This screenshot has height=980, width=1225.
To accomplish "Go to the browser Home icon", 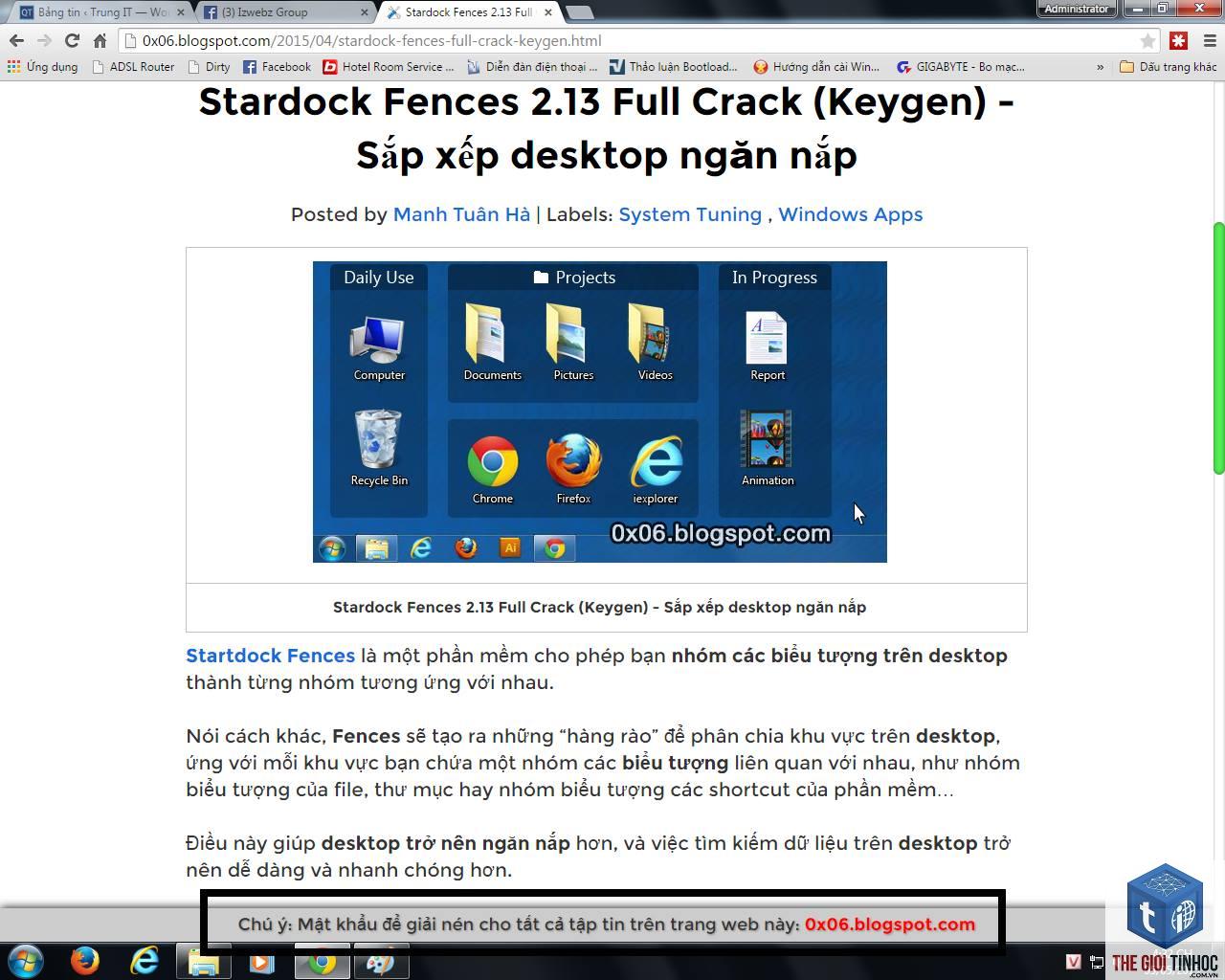I will click(x=100, y=41).
